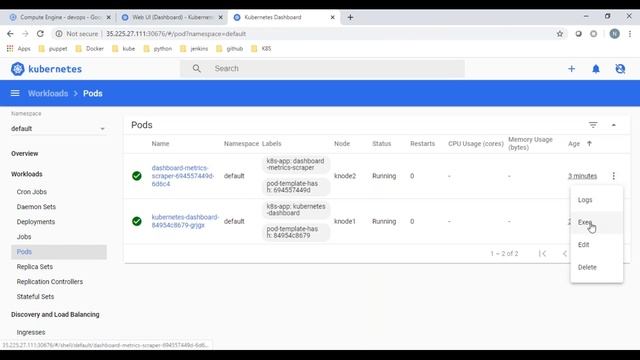Click the '3 minutes' age value

tap(582, 176)
